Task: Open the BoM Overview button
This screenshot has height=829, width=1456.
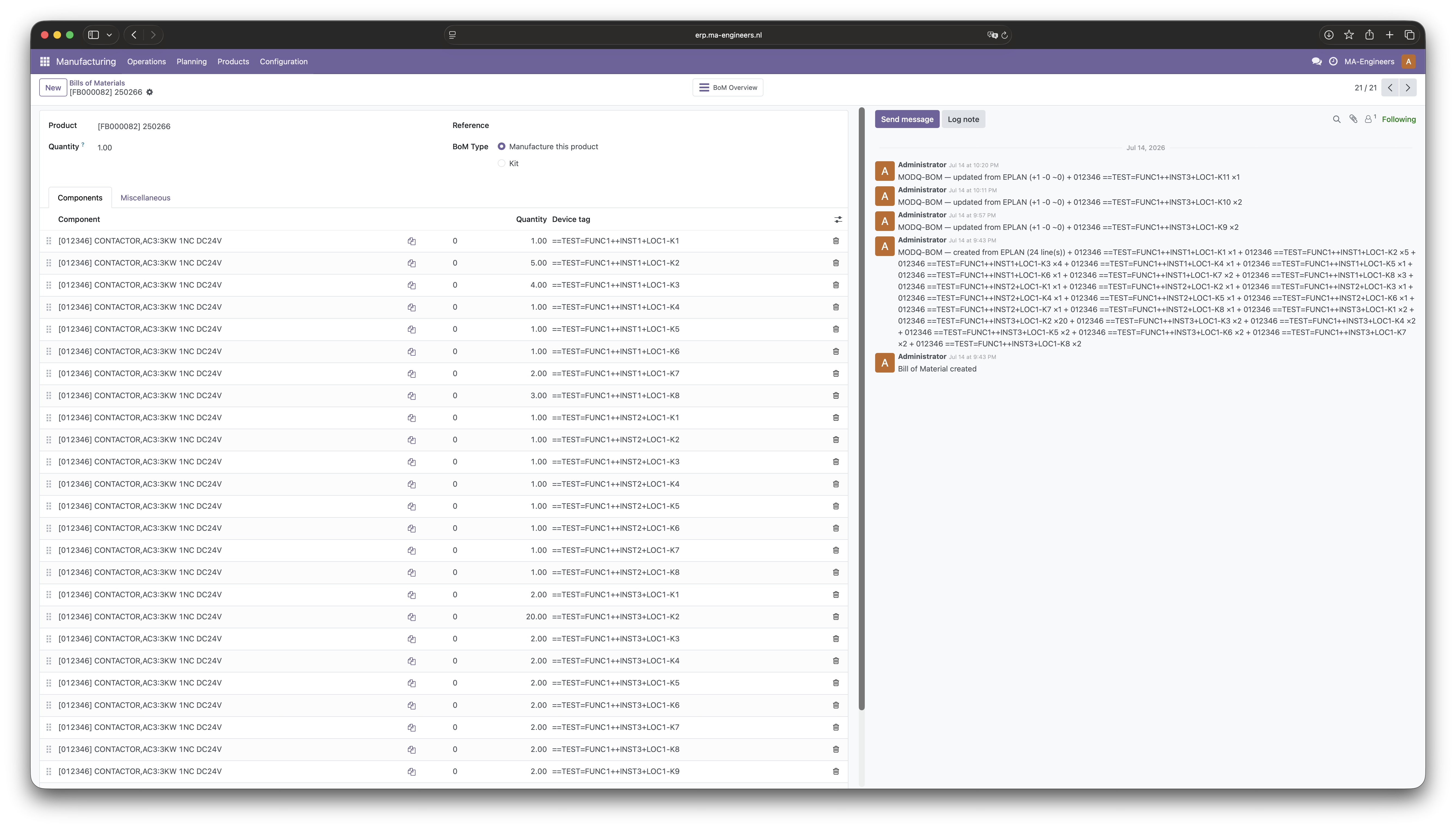Action: (x=728, y=88)
